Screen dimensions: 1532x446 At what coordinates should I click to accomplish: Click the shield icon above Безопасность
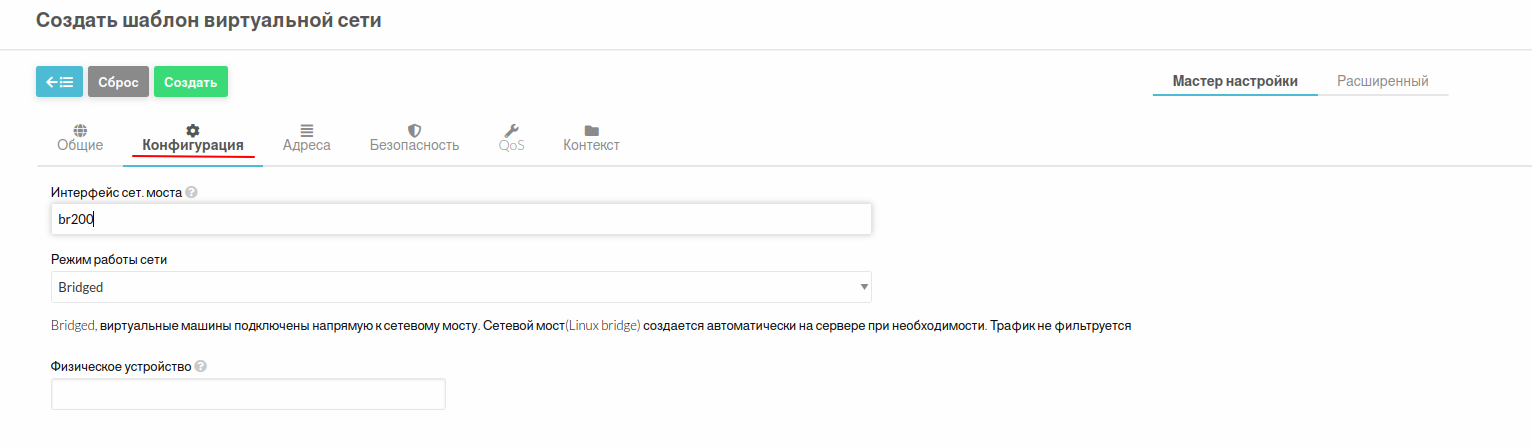414,130
